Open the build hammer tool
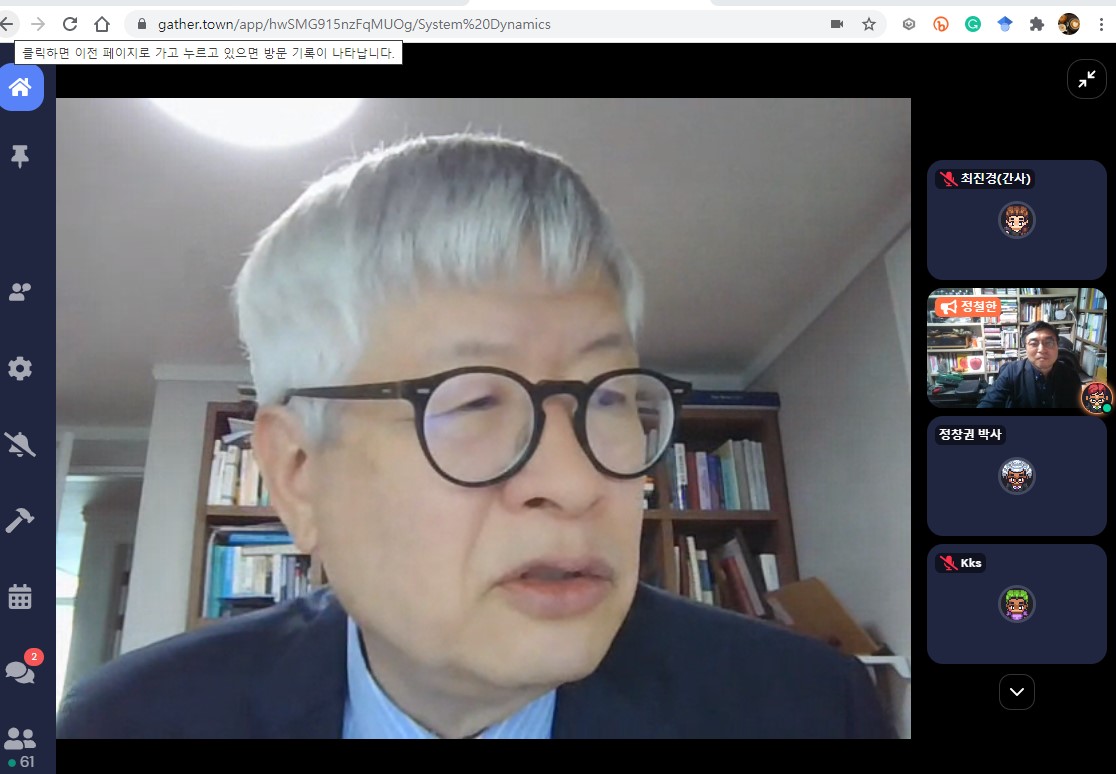This screenshot has height=774, width=1116. (20, 520)
